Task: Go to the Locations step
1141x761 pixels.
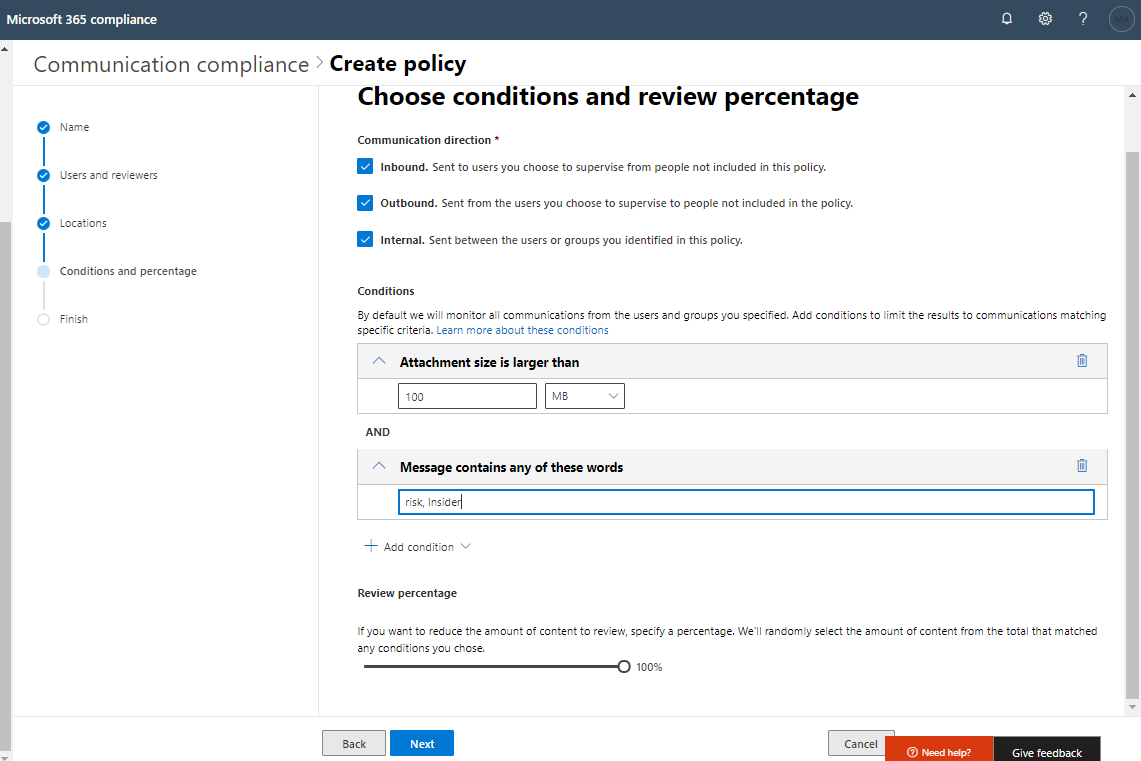Action: click(x=83, y=224)
